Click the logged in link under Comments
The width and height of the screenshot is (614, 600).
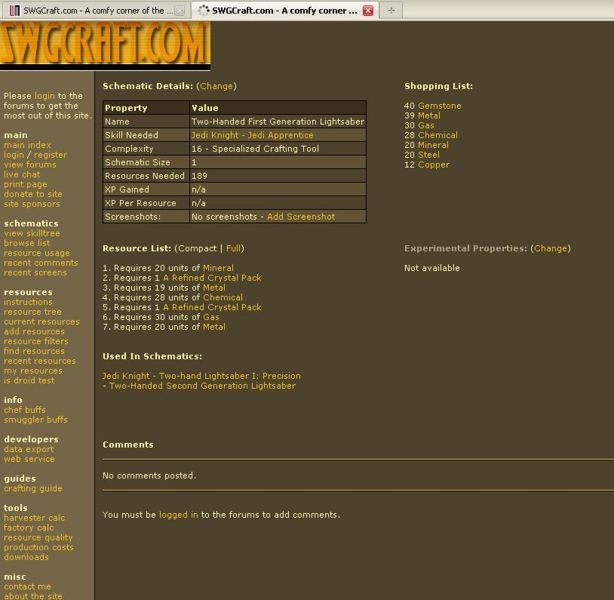tap(178, 515)
